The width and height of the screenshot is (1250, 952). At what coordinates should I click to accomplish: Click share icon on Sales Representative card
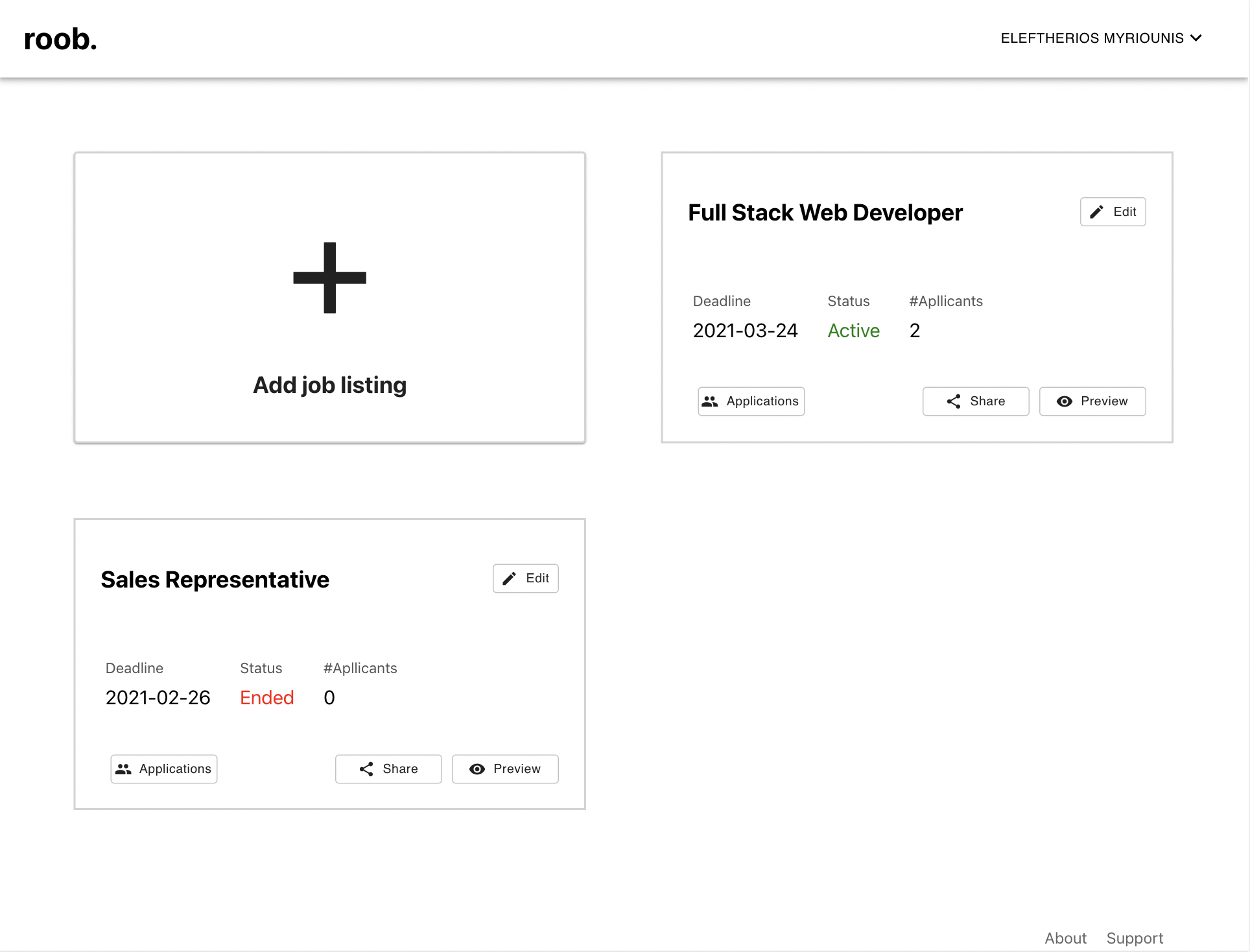tap(366, 769)
